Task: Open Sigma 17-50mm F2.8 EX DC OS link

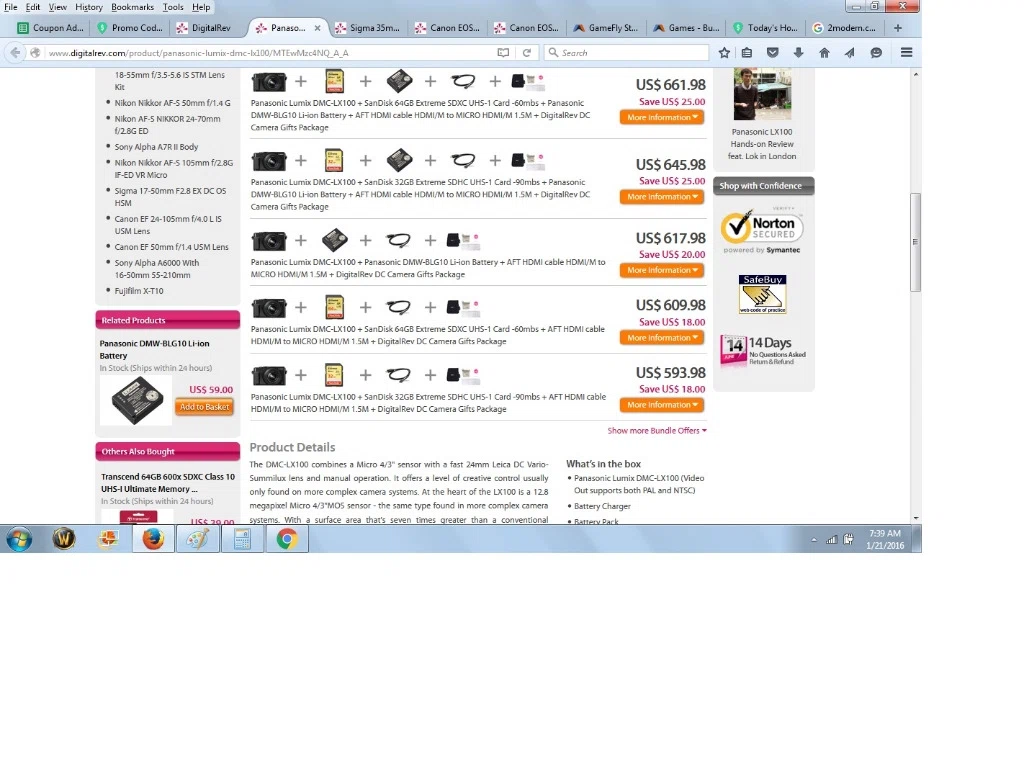Action: (x=170, y=197)
